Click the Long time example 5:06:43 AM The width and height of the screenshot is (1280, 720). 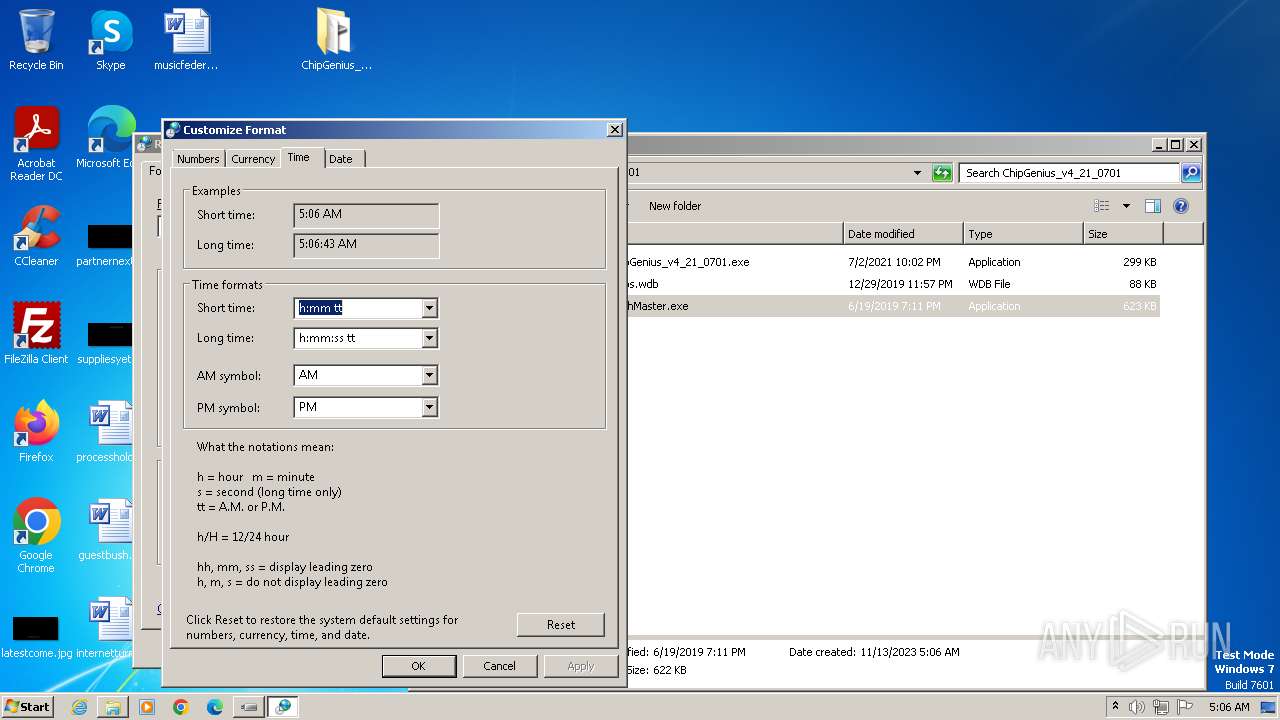366,245
